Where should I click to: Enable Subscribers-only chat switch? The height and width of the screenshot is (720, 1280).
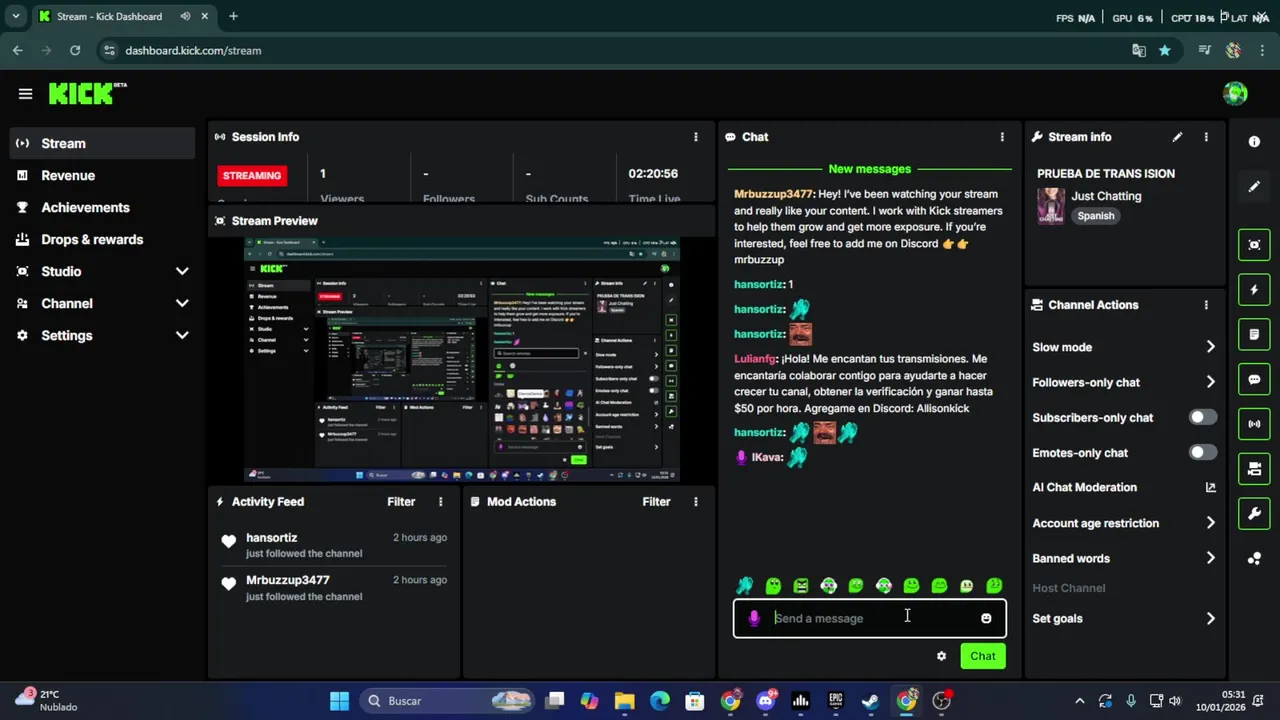[1203, 417]
